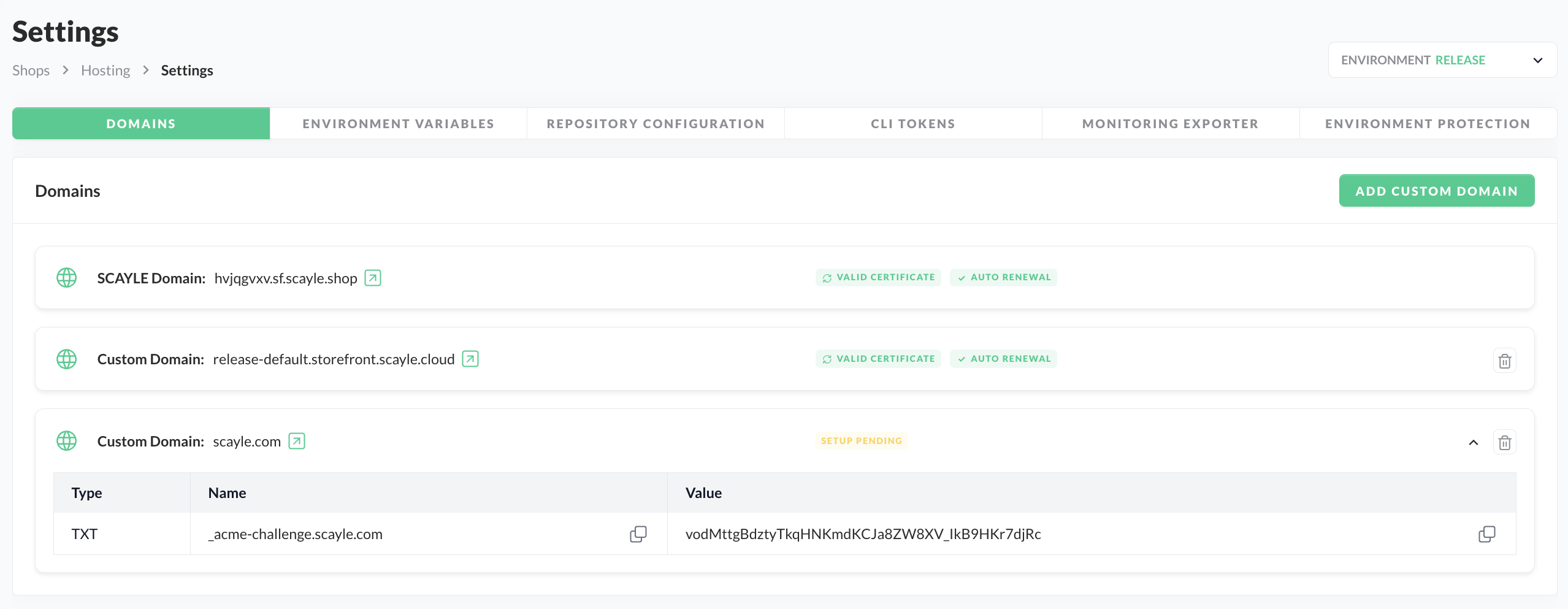
Task: Go to Hosting via breadcrumb link
Action: [x=105, y=71]
